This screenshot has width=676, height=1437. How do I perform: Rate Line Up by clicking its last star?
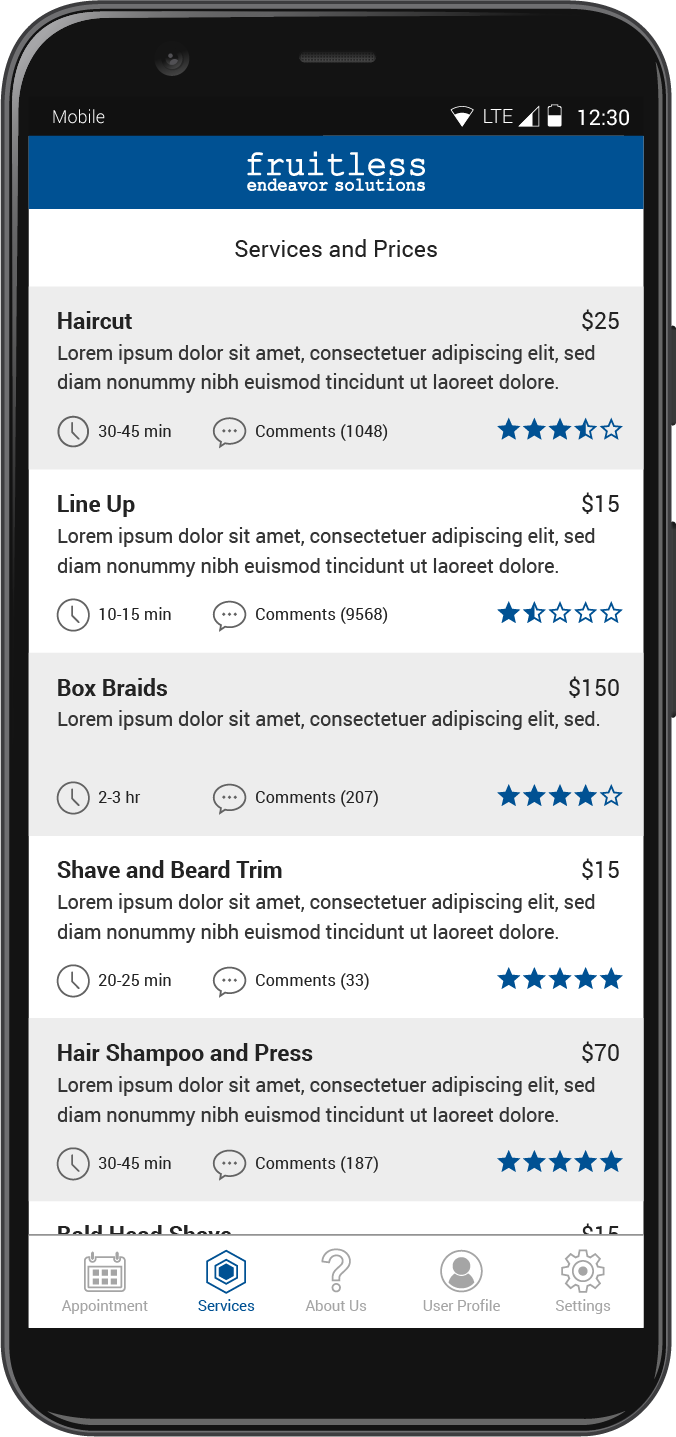[611, 613]
